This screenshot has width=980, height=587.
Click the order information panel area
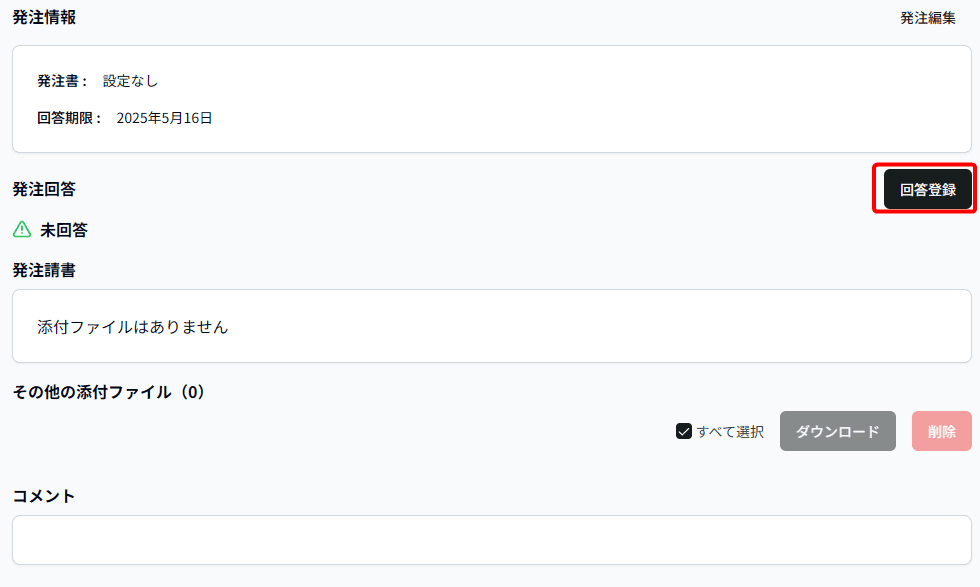(490, 99)
